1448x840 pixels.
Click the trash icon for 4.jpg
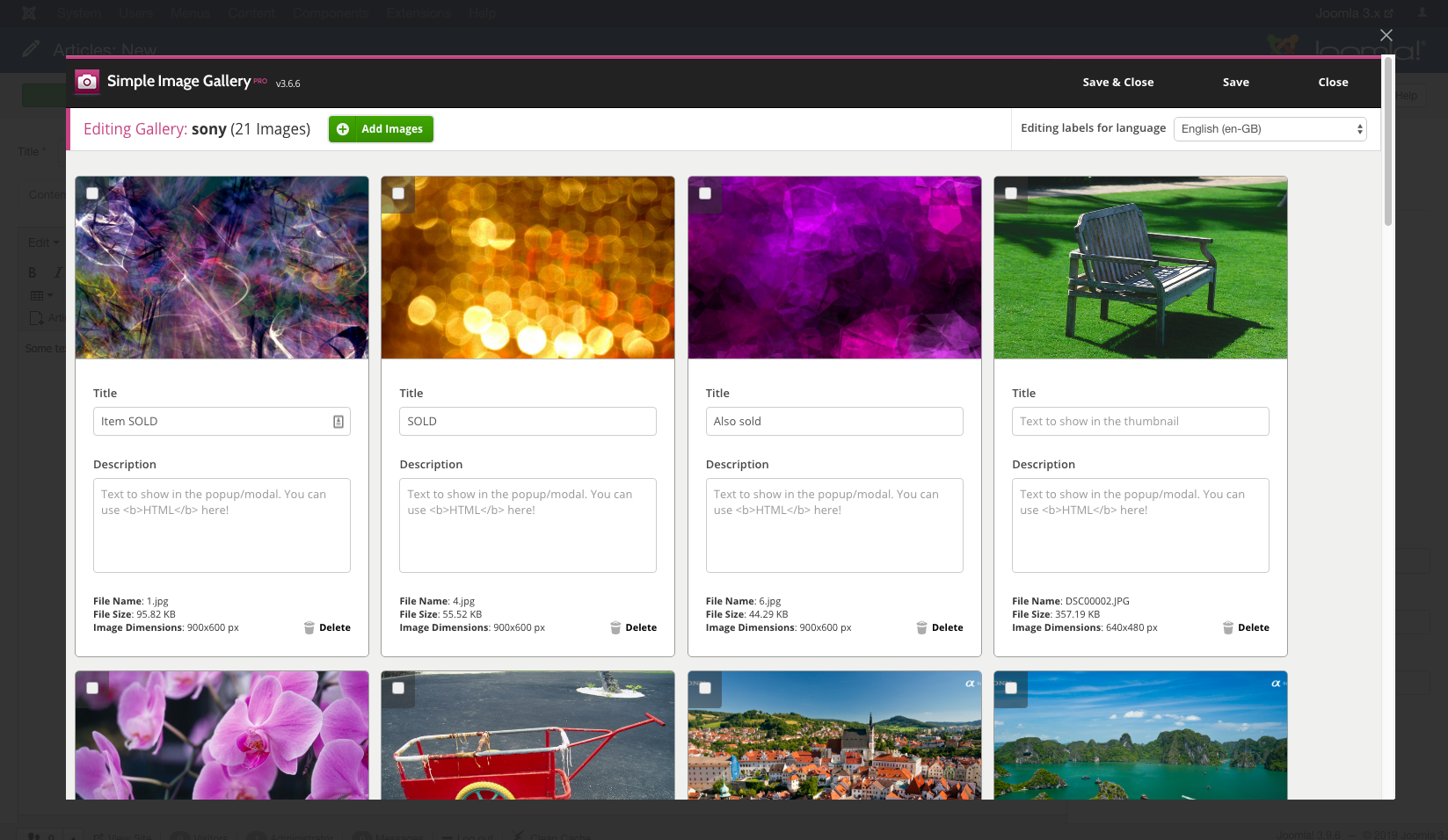point(615,627)
